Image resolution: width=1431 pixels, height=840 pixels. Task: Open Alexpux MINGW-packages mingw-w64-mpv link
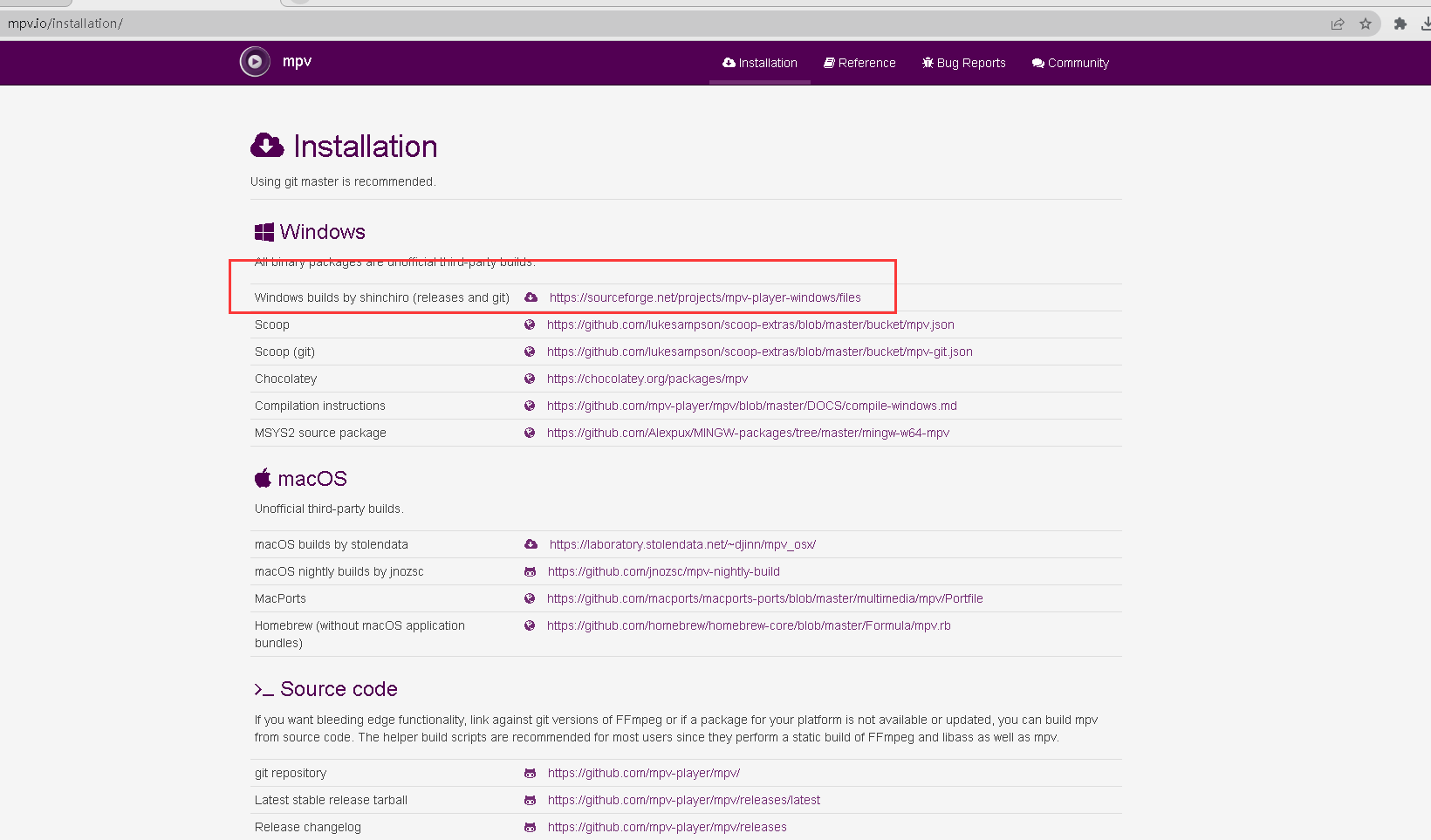748,433
